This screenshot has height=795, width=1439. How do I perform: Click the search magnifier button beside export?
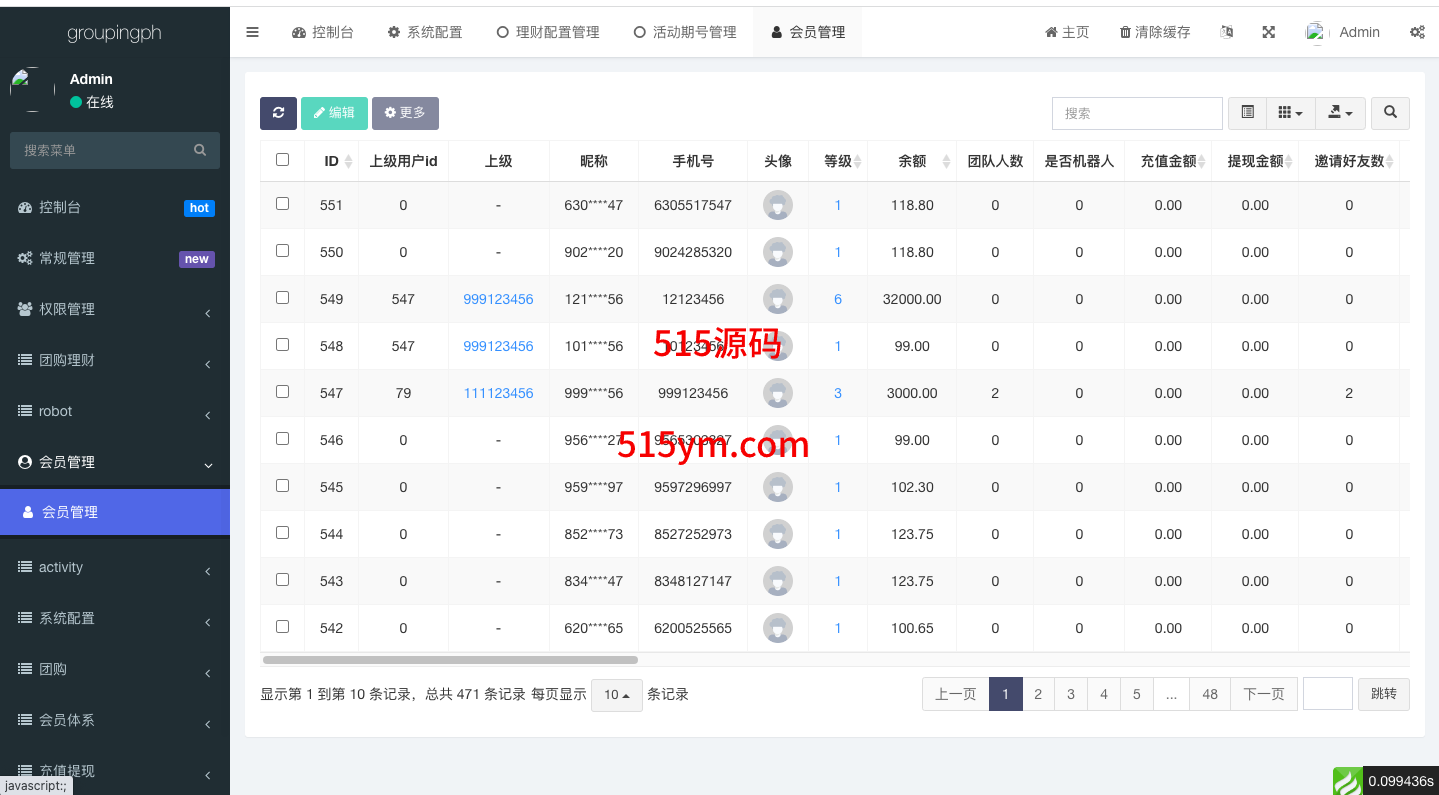(1390, 113)
